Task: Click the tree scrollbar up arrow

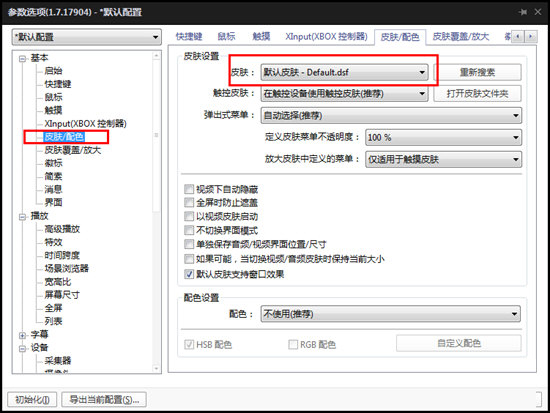Action: click(156, 55)
